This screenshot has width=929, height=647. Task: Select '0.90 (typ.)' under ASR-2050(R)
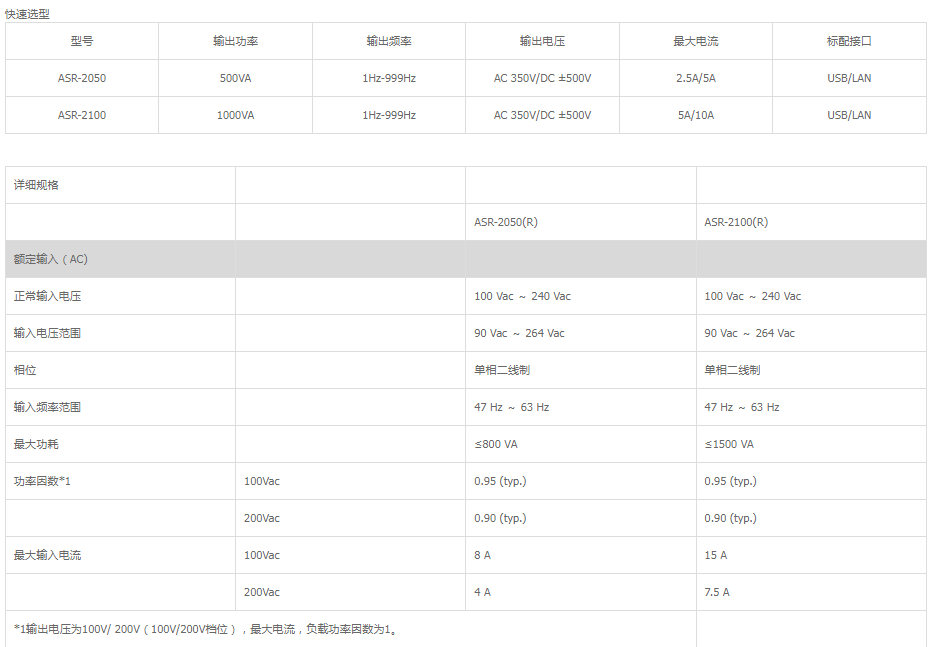pos(500,518)
